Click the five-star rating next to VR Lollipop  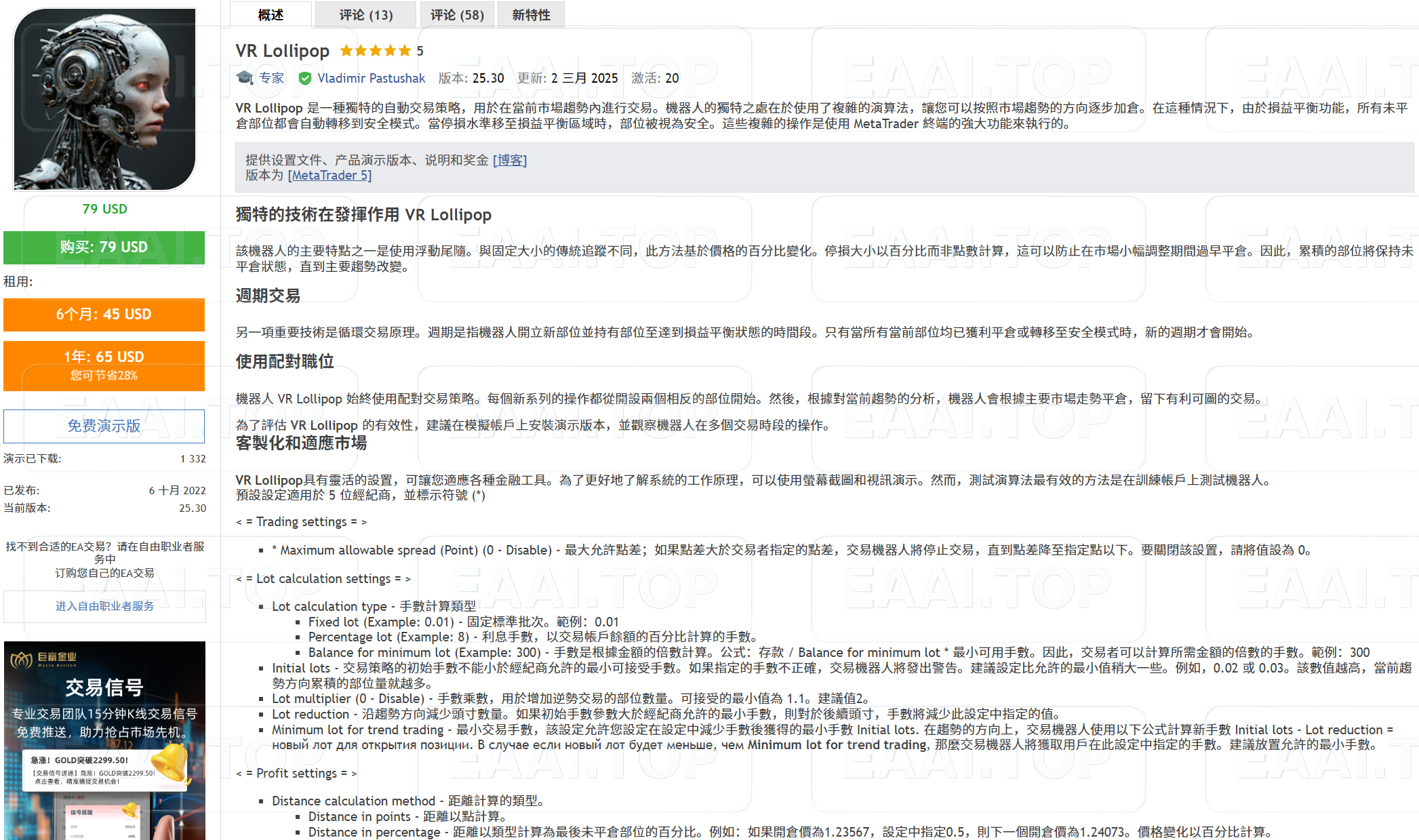pyautogui.click(x=374, y=50)
